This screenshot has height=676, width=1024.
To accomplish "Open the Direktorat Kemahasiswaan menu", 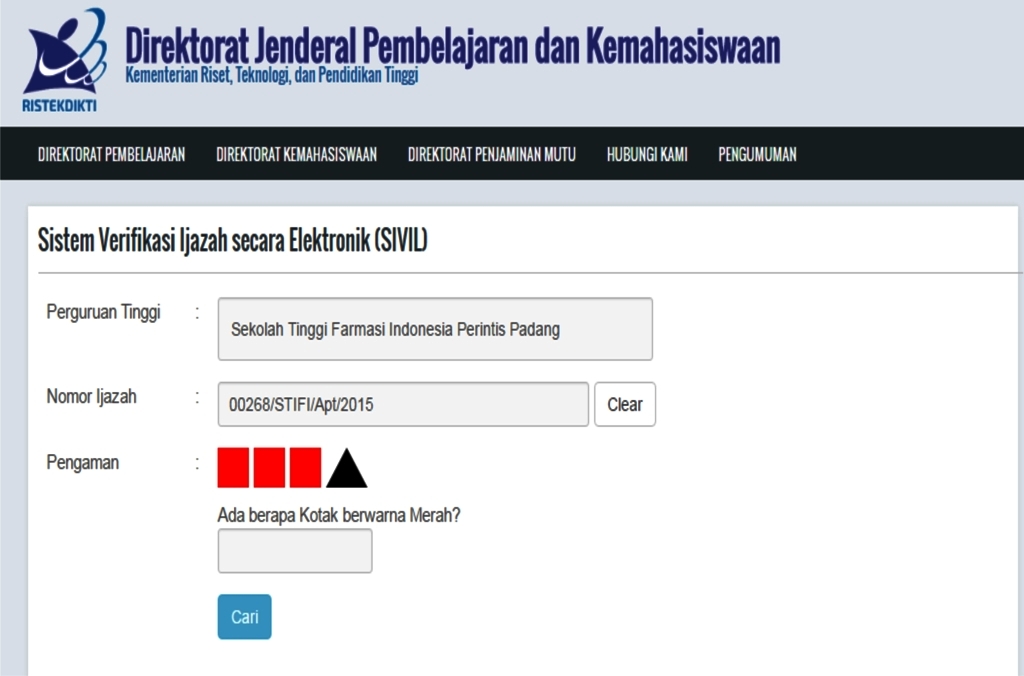I will click(296, 154).
